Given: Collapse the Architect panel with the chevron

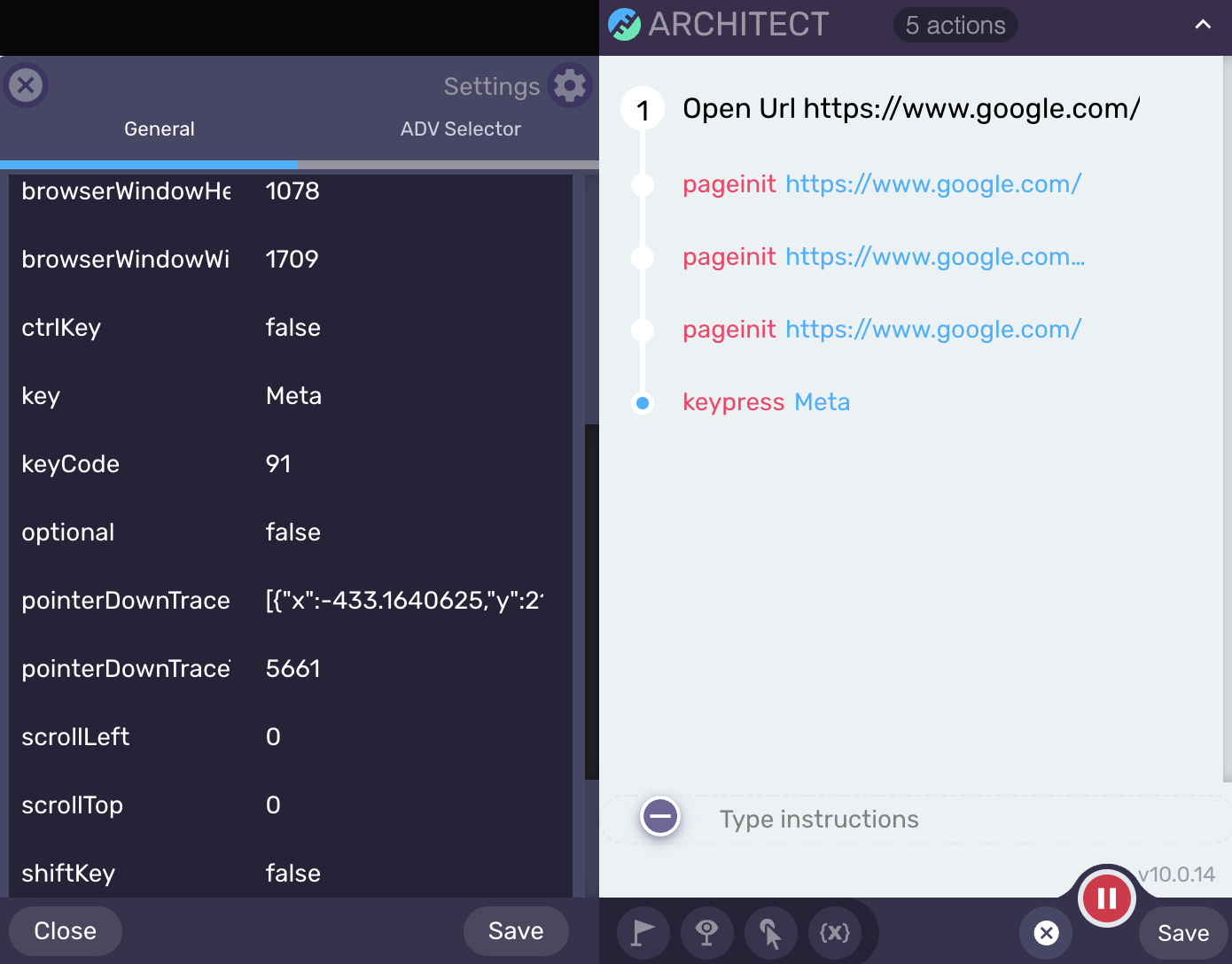Looking at the screenshot, I should tap(1203, 25).
